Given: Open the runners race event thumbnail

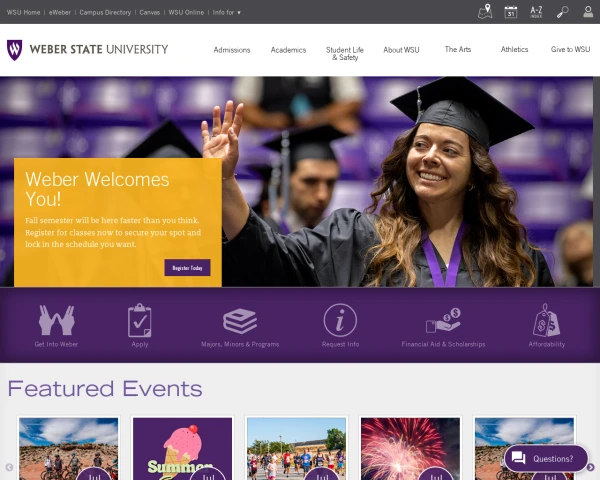Looking at the screenshot, I should (x=296, y=449).
